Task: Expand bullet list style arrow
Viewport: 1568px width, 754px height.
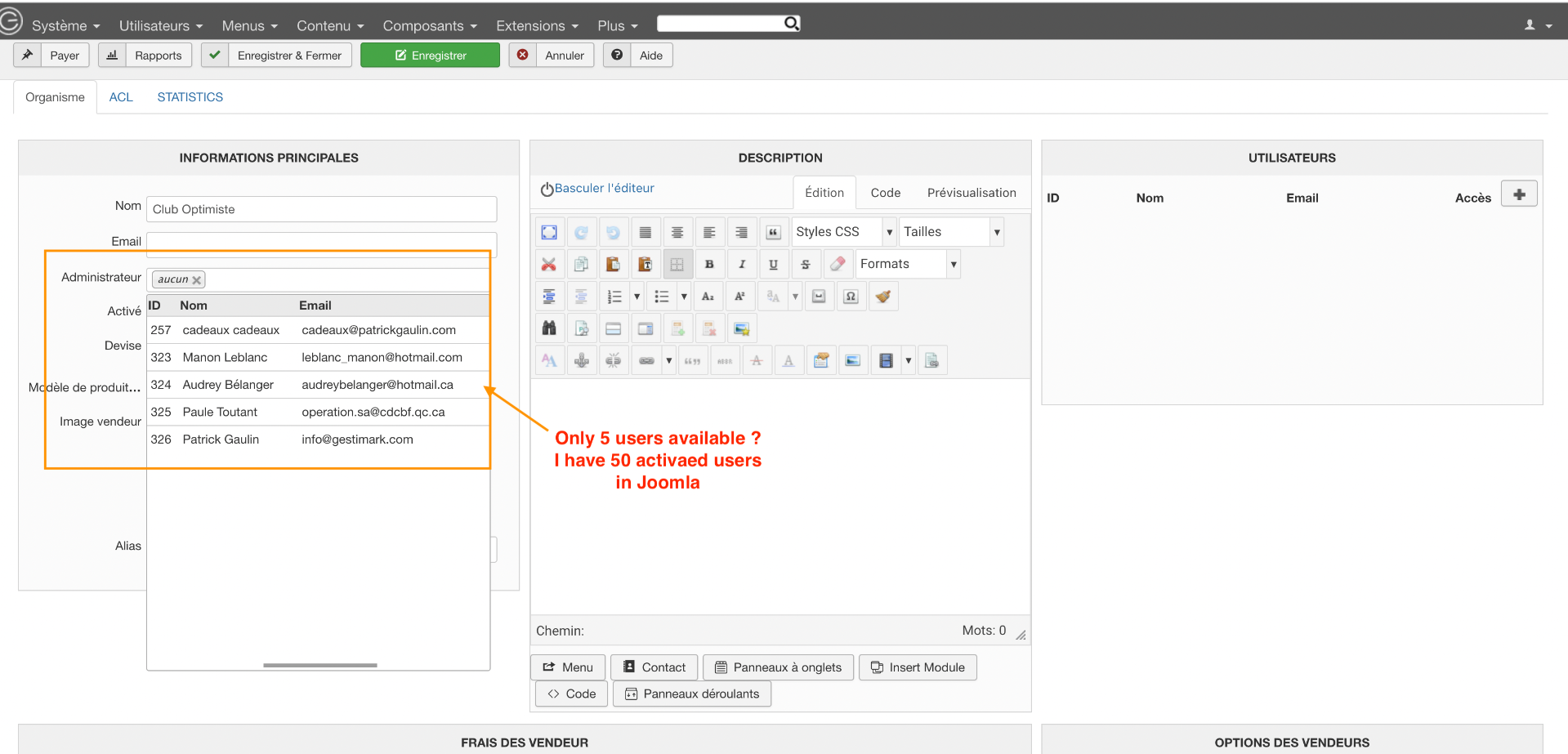Action: tap(684, 297)
